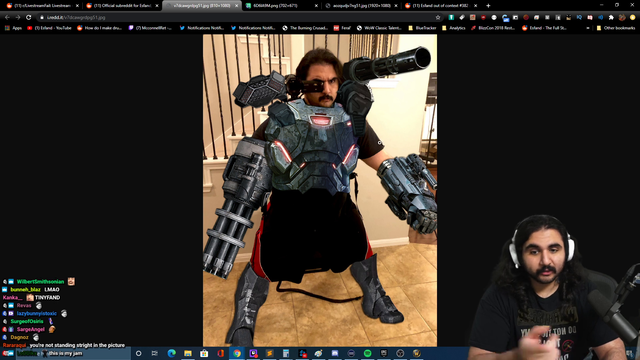Viewport: 640px width, 360px height.
Task: Open Microsoft Edge from the taskbar
Action: coord(171,353)
